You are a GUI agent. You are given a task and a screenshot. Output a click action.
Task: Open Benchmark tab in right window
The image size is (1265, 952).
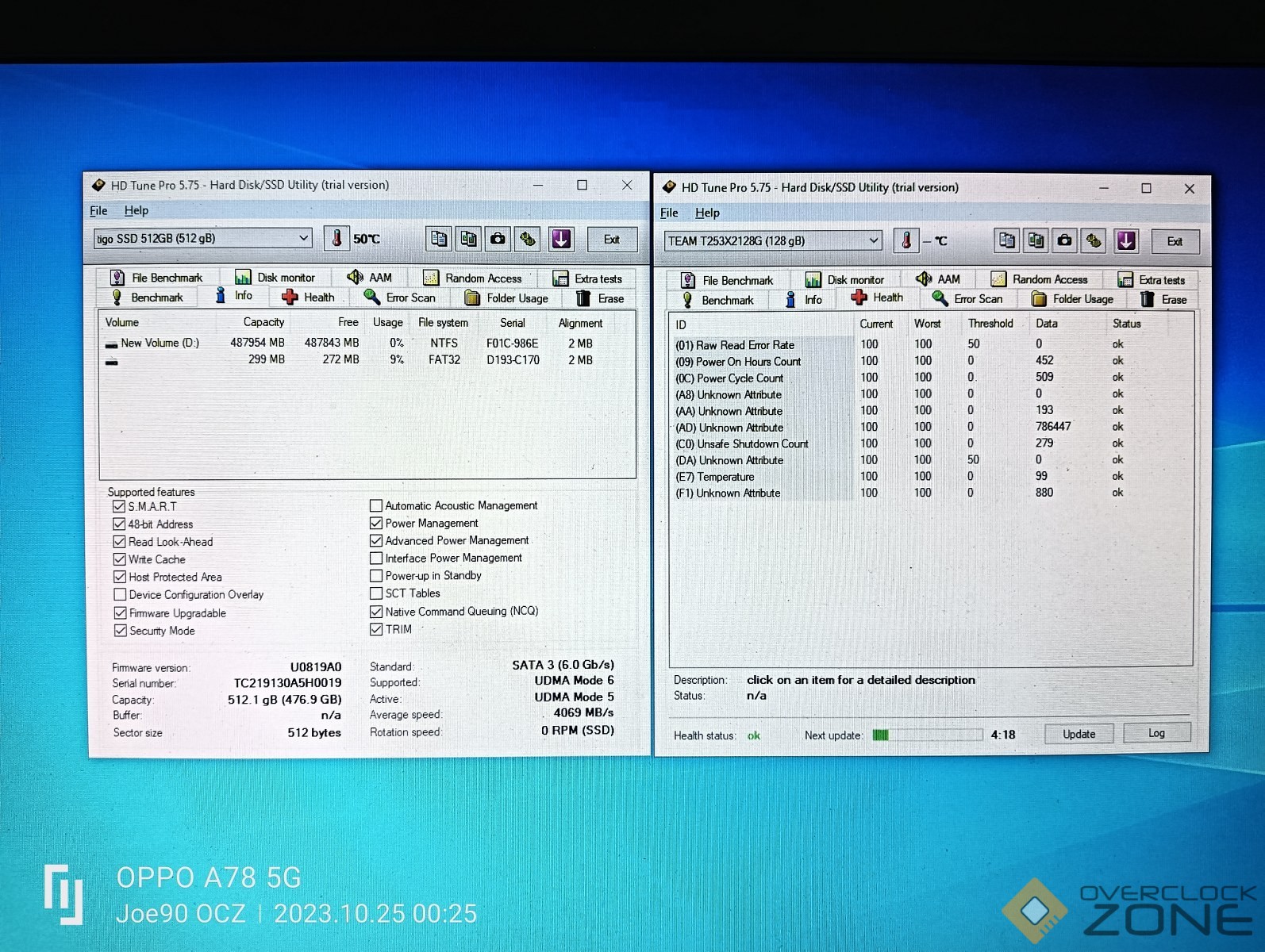718,300
